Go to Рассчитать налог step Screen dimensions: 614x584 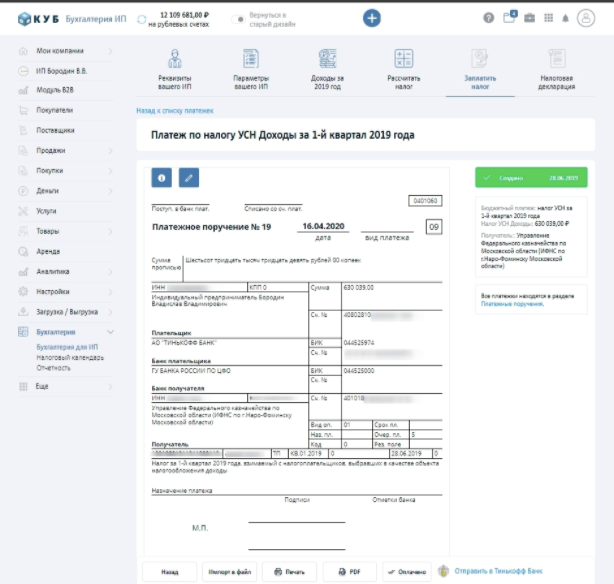[404, 69]
